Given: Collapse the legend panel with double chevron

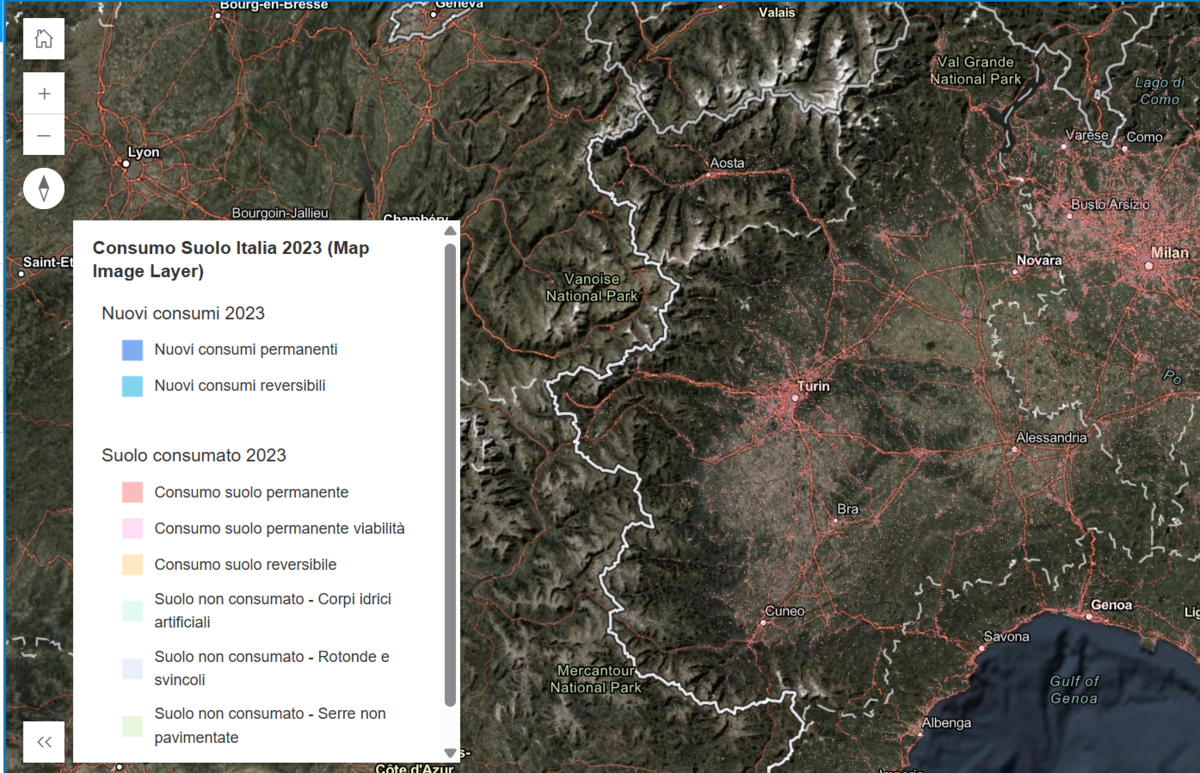Looking at the screenshot, I should [43, 742].
